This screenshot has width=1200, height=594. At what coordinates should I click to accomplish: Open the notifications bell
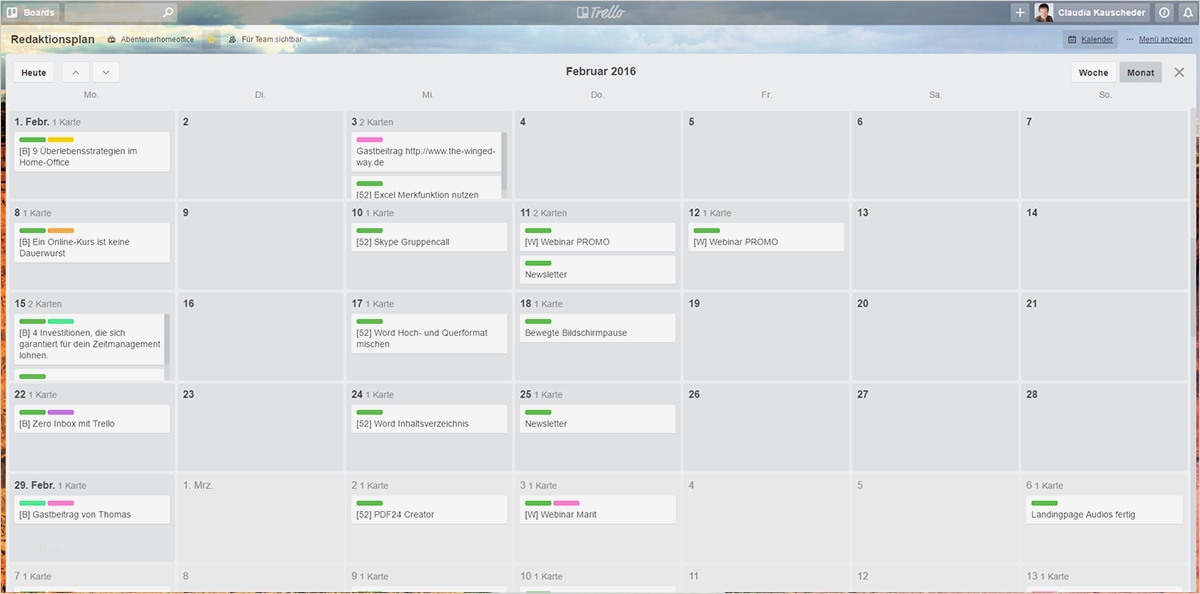coord(1187,13)
